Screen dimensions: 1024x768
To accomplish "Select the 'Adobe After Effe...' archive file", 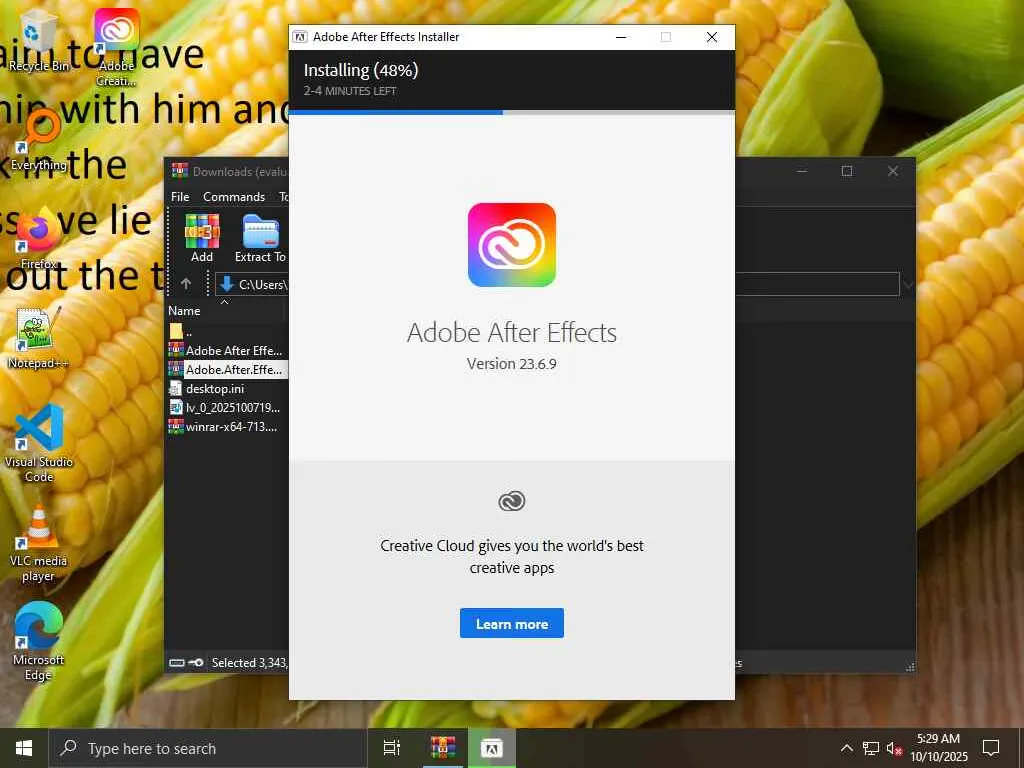I will click(x=227, y=351).
